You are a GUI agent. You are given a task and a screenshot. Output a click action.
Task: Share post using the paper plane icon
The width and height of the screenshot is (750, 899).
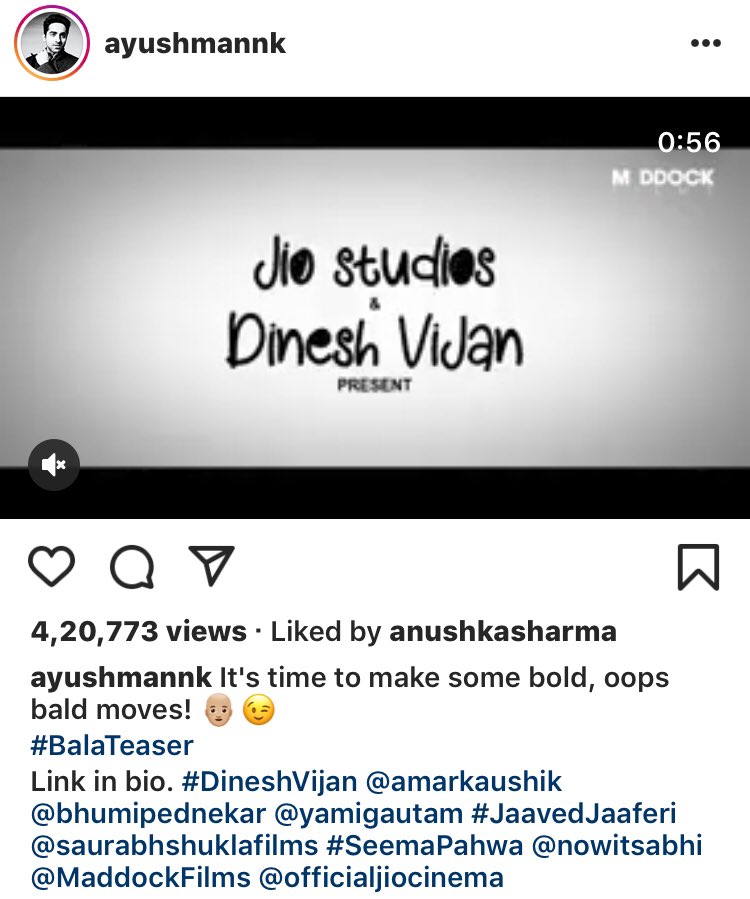click(x=211, y=565)
